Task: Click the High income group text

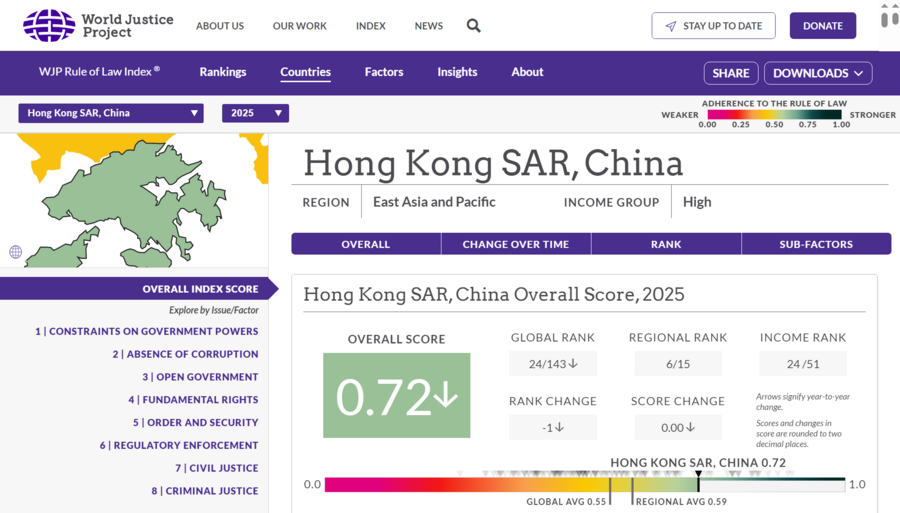Action: [x=697, y=202]
